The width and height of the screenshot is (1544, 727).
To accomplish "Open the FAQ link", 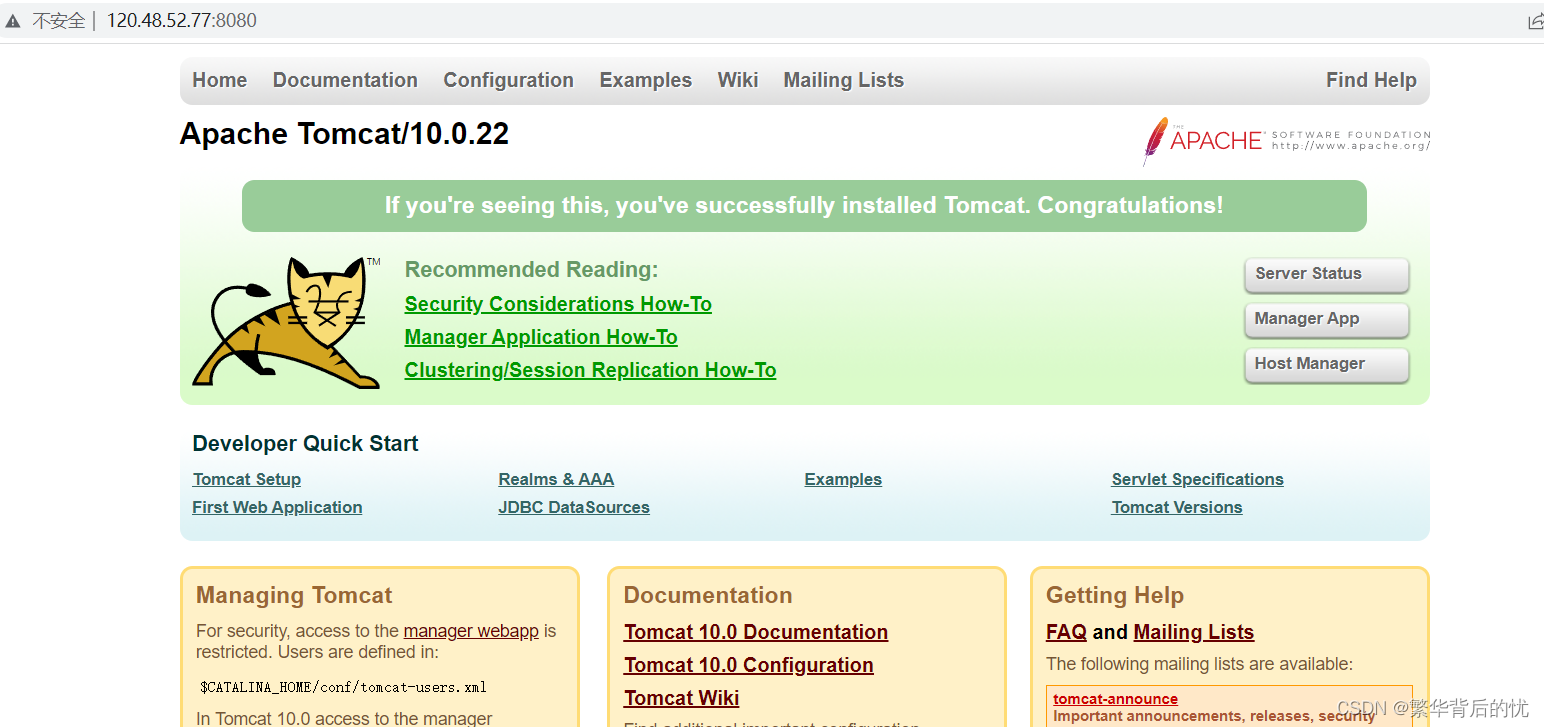I will coord(1066,632).
